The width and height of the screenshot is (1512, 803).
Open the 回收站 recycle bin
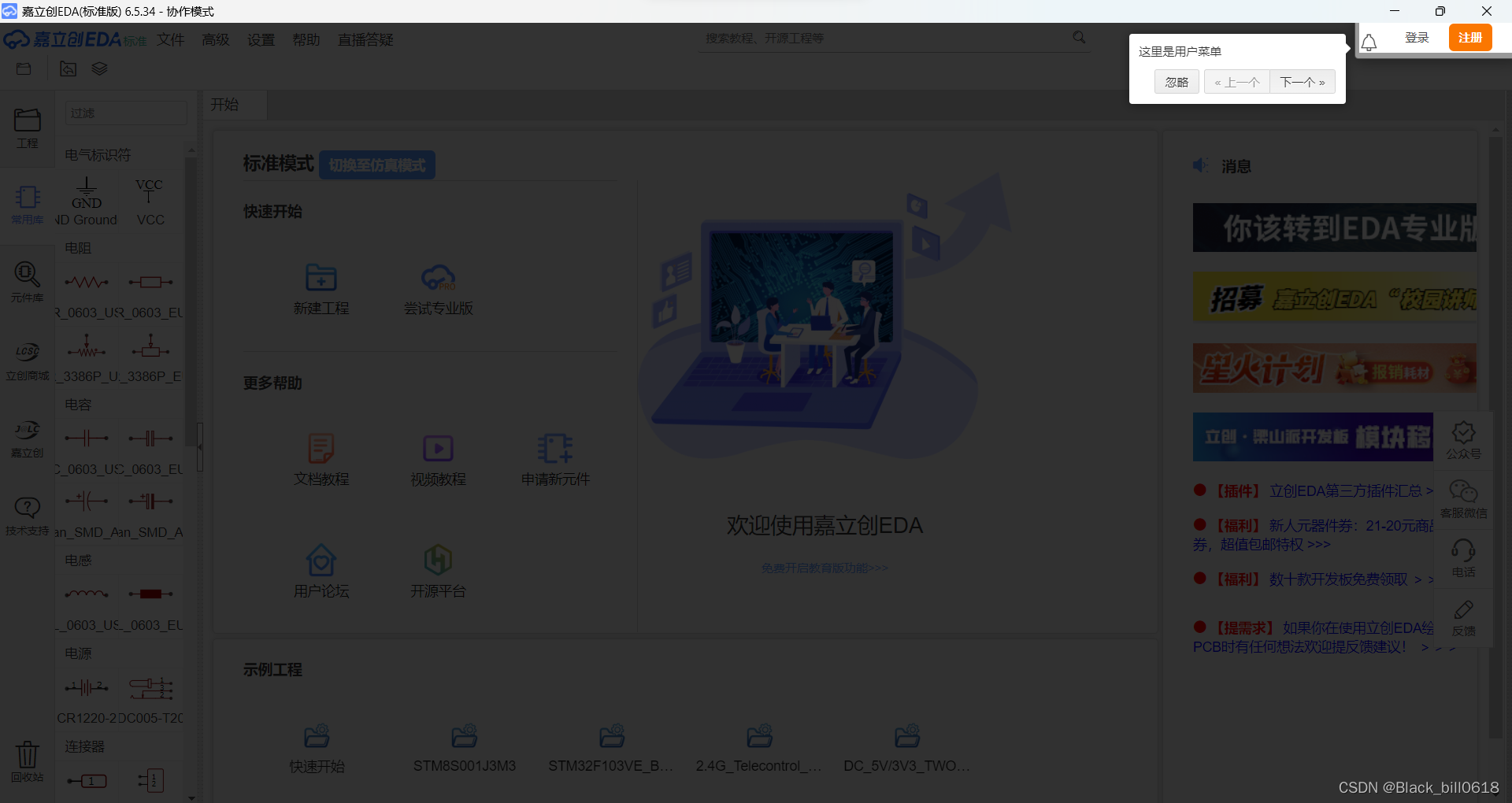27,761
